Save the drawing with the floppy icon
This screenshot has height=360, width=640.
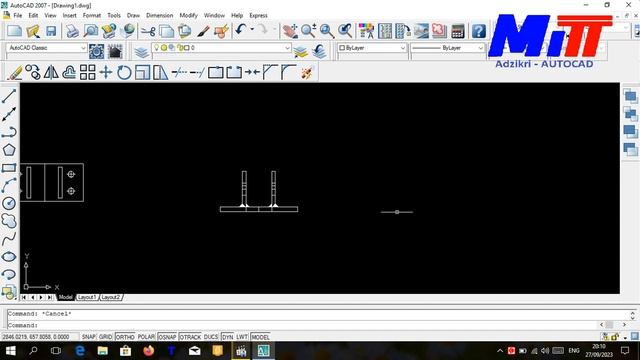pos(51,31)
